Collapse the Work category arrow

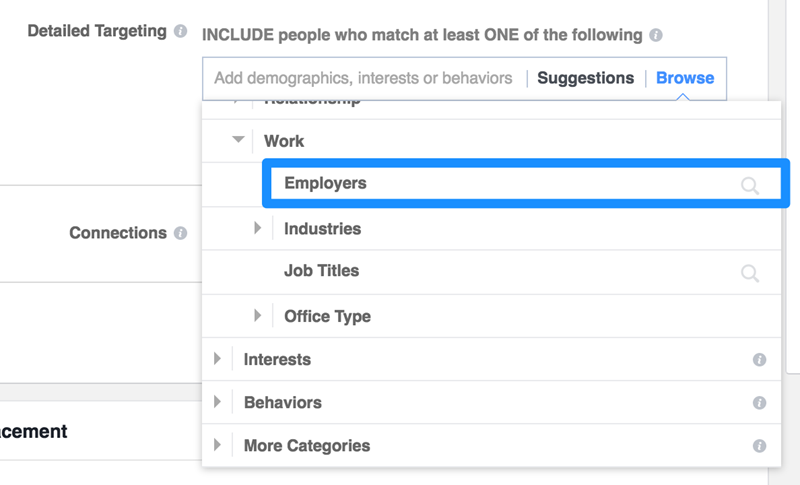click(x=238, y=139)
